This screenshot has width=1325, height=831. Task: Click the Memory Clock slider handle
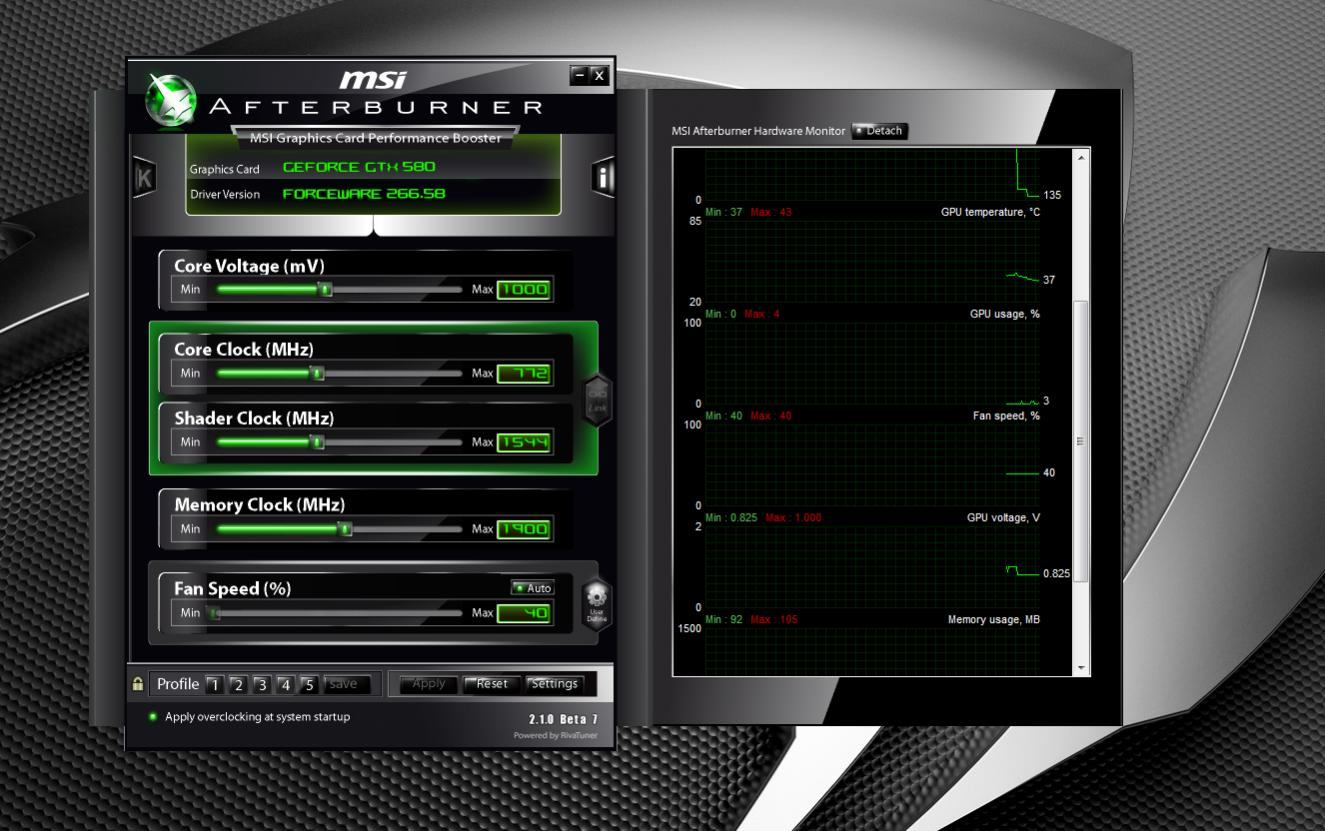click(346, 529)
